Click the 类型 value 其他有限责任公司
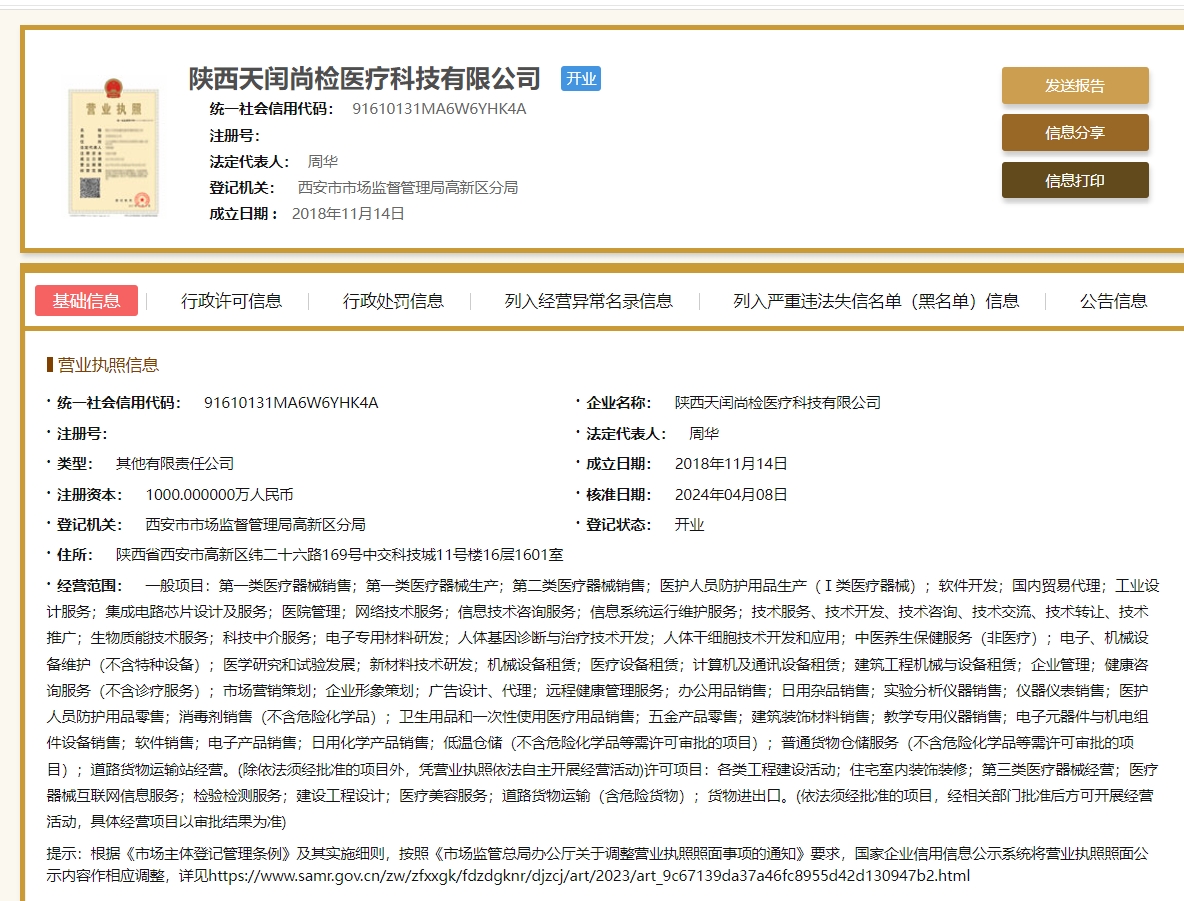This screenshot has height=901, width=1184. pyautogui.click(x=174, y=464)
